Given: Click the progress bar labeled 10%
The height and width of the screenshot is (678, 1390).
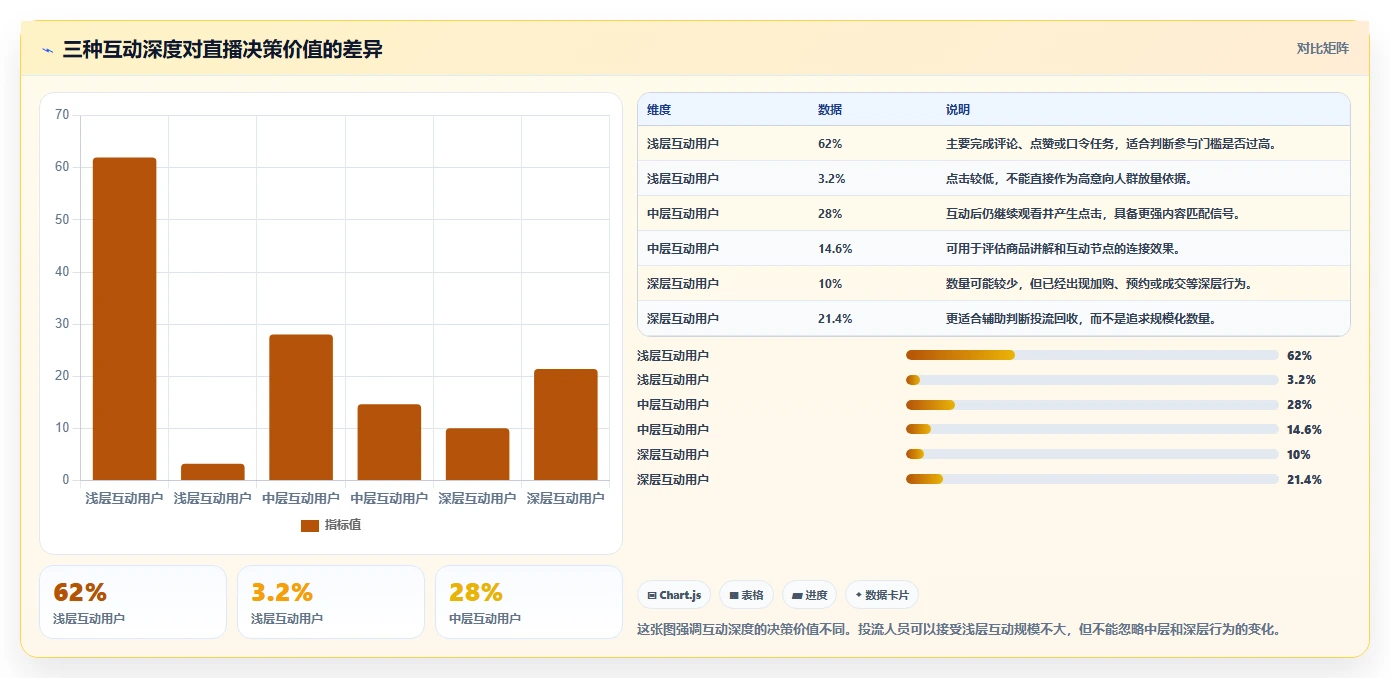Looking at the screenshot, I should click(1092, 455).
